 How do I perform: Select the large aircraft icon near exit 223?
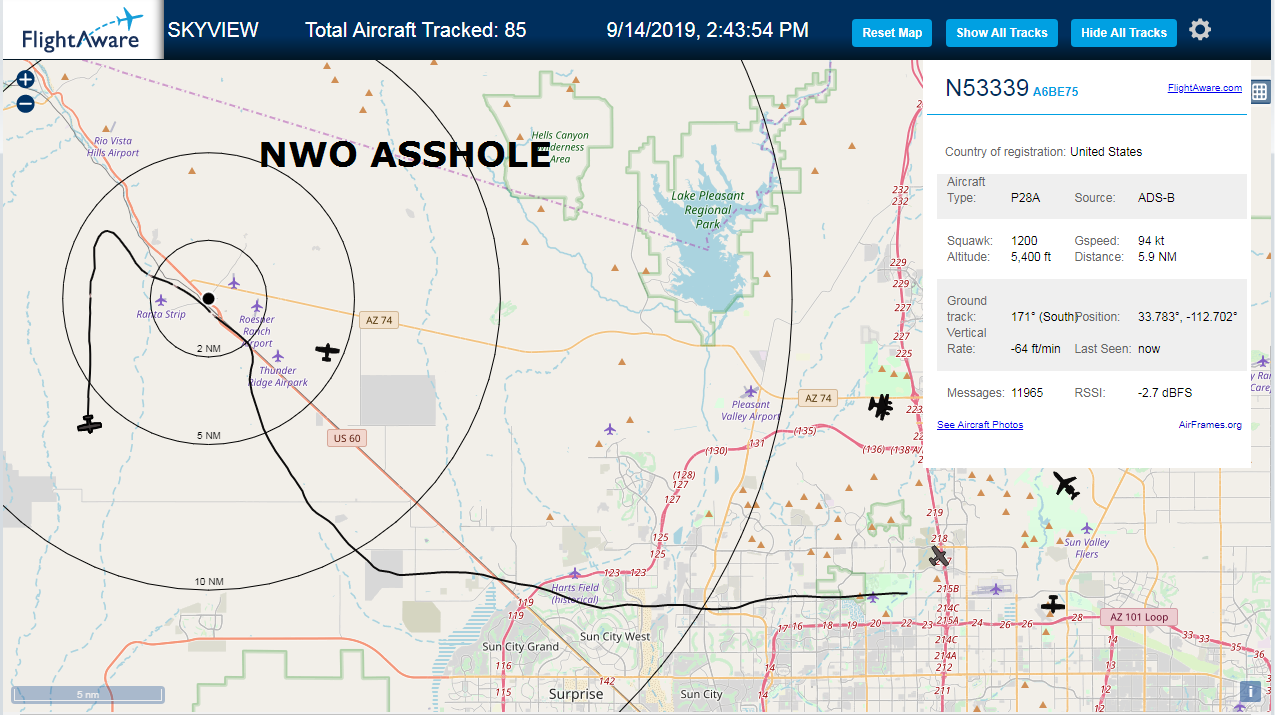881,406
